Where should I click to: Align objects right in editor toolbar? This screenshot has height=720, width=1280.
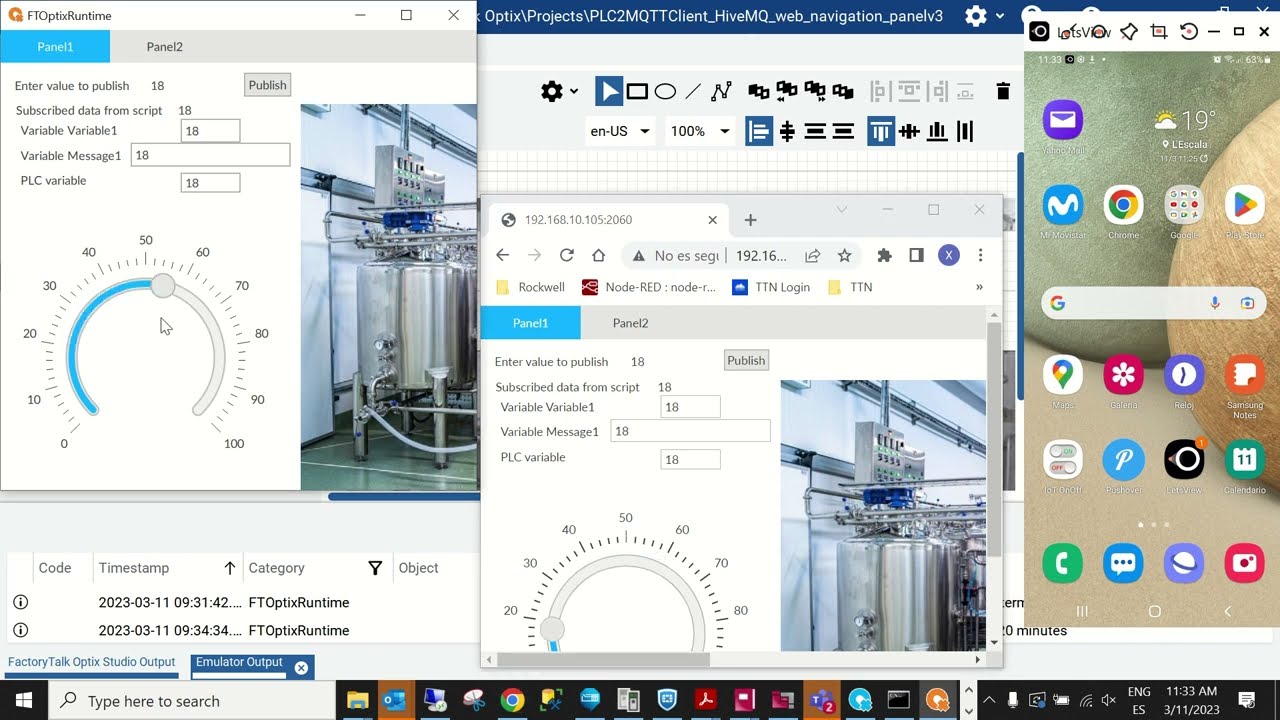[843, 131]
